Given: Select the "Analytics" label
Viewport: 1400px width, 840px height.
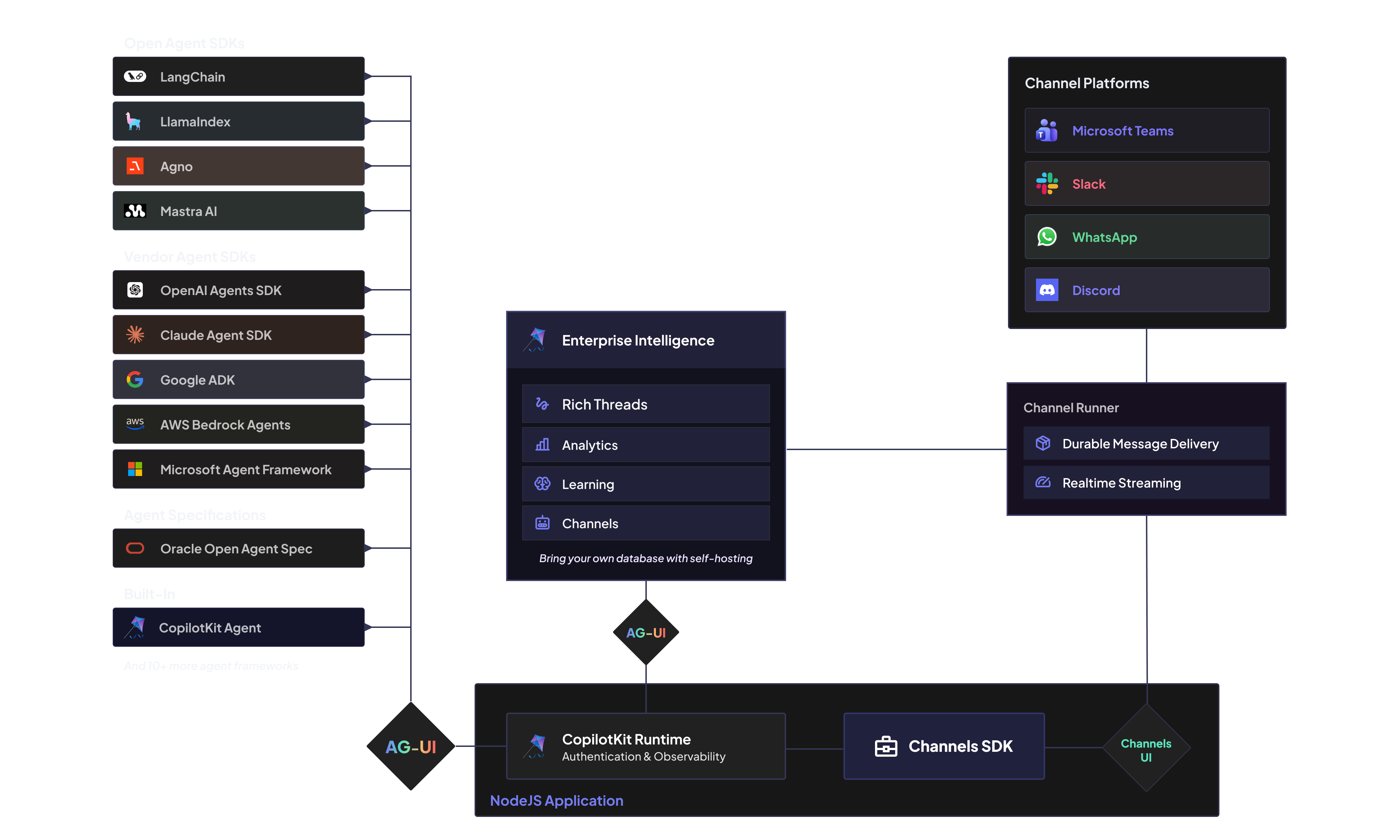Looking at the screenshot, I should click(x=590, y=445).
